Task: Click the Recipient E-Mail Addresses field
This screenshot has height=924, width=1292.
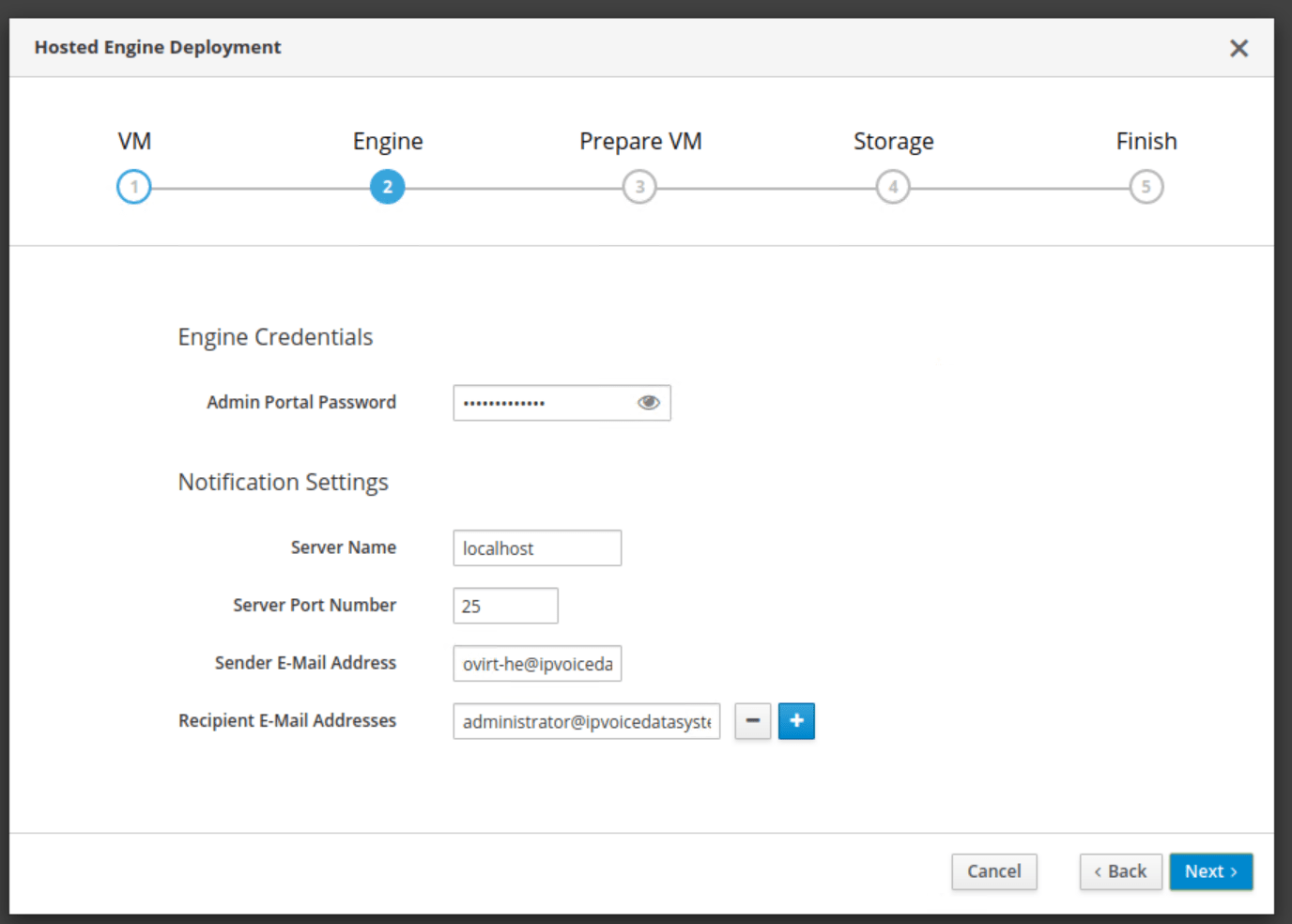Action: 586,721
